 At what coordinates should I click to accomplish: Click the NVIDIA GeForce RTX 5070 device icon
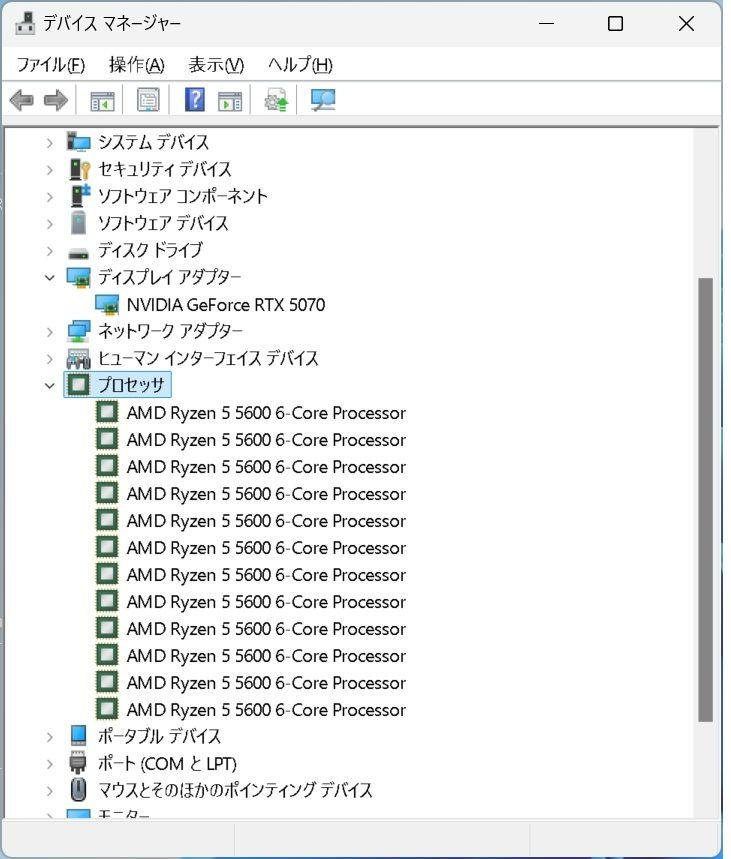pyautogui.click(x=107, y=305)
